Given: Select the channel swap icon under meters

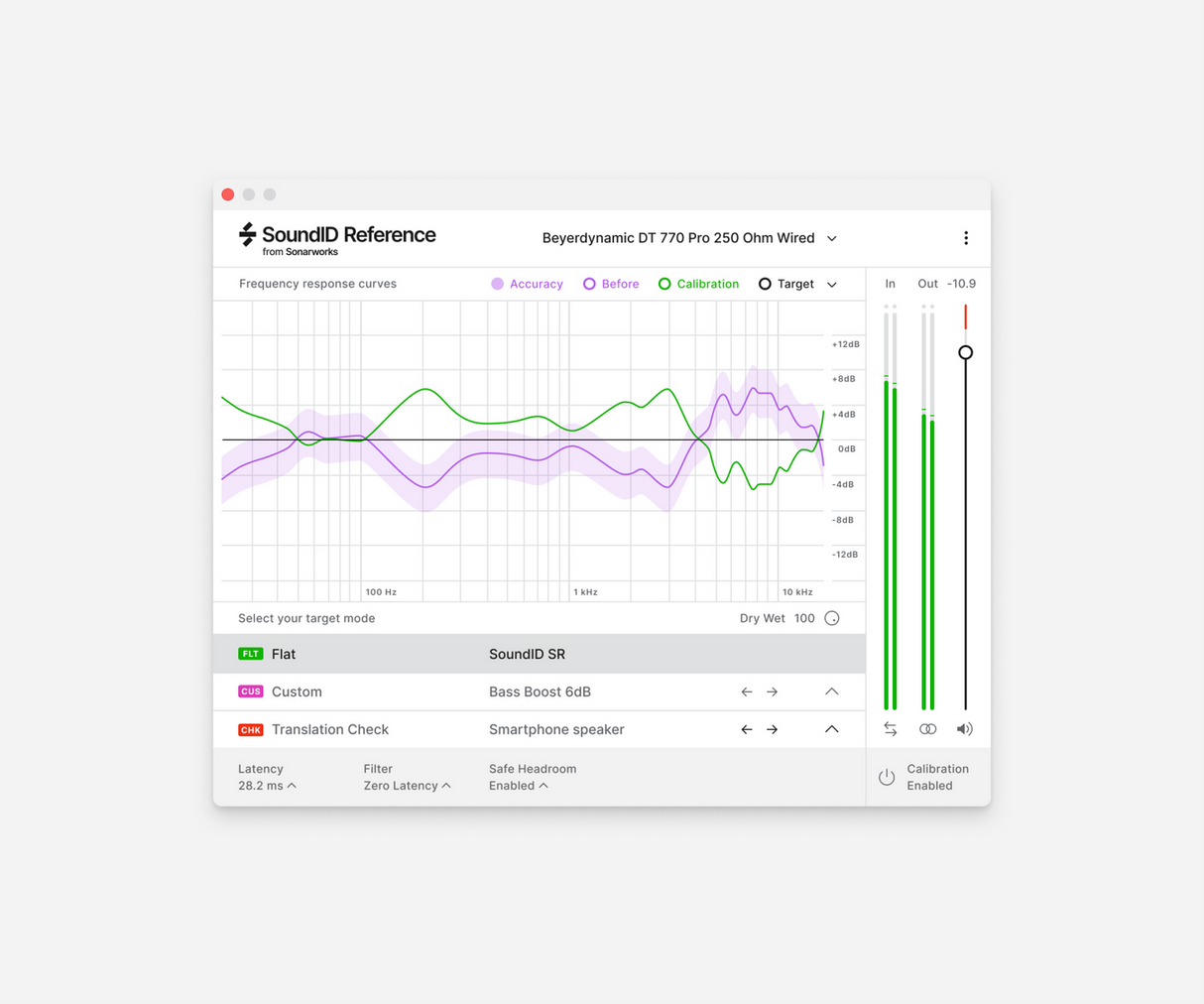Looking at the screenshot, I should (x=890, y=728).
